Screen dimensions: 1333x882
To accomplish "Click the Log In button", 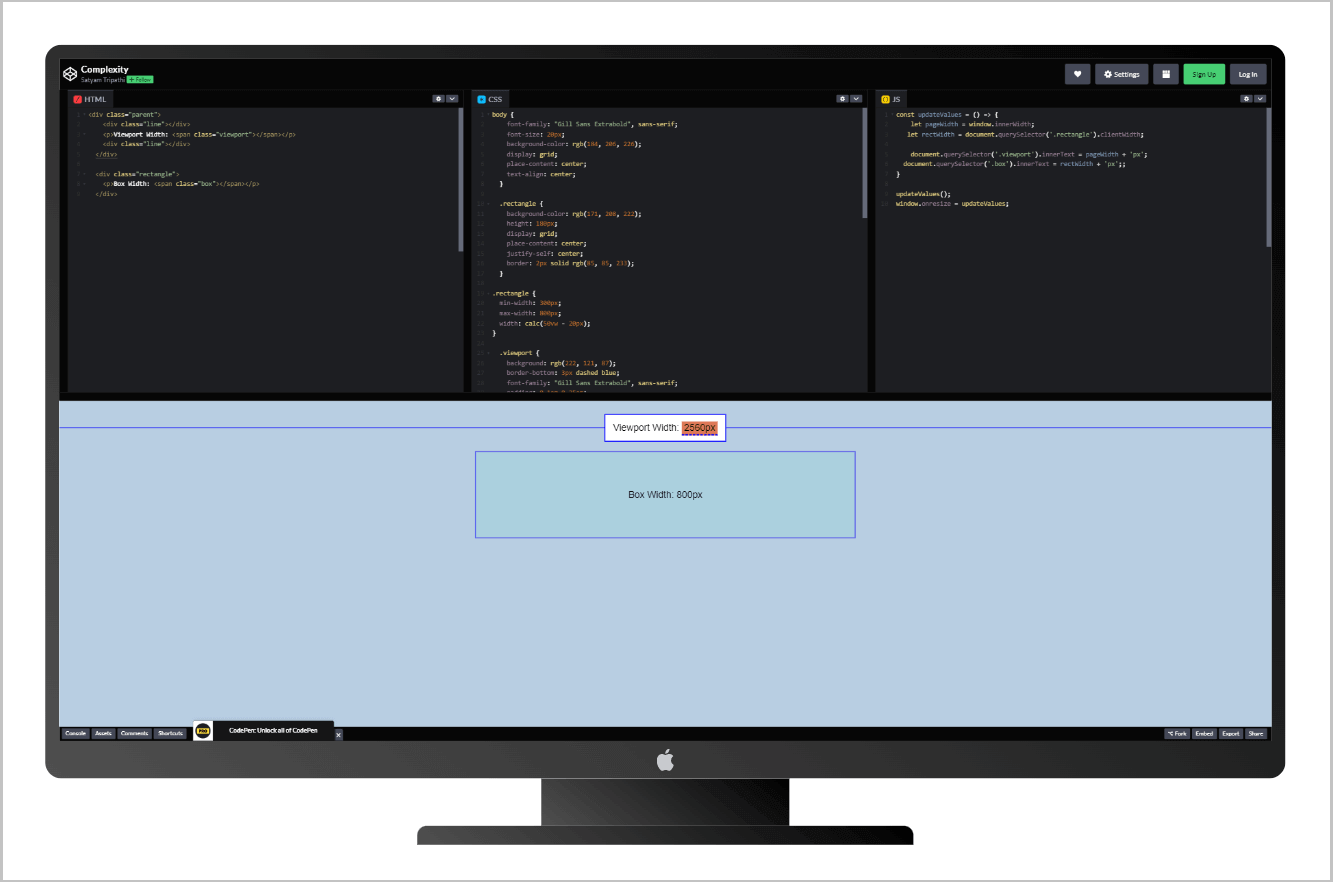I will (1248, 74).
